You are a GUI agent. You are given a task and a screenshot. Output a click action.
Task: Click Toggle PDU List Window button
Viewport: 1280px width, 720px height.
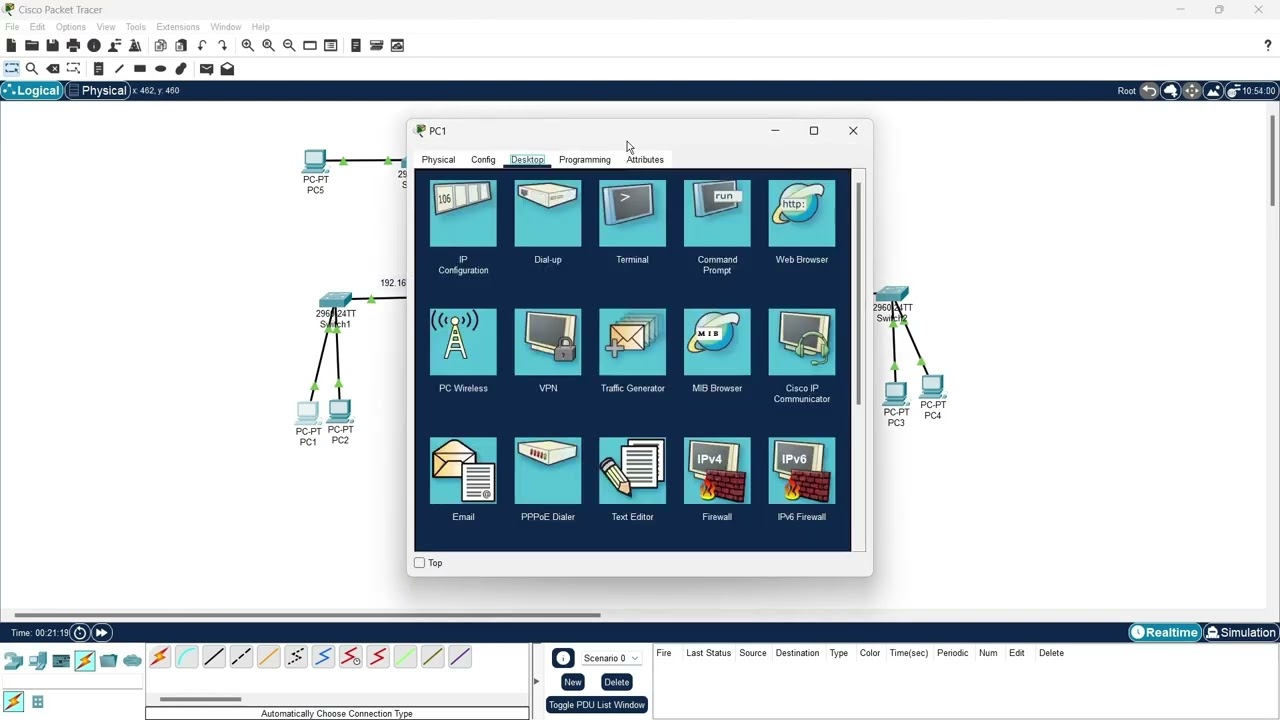pyautogui.click(x=596, y=705)
